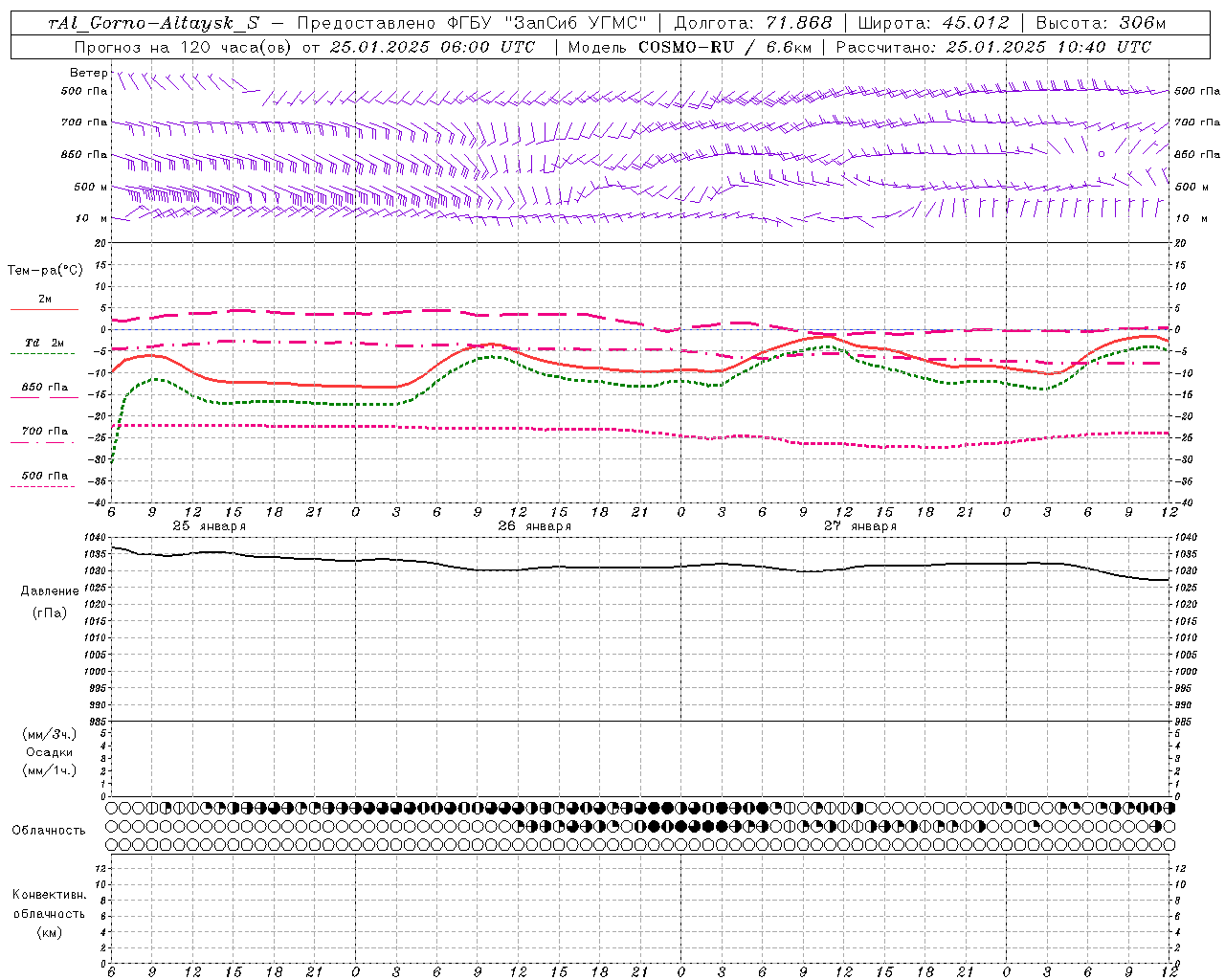The width and height of the screenshot is (1225, 980).
Task: Click the Модель COSMO-RU / 6.6км label
Action: (x=689, y=47)
